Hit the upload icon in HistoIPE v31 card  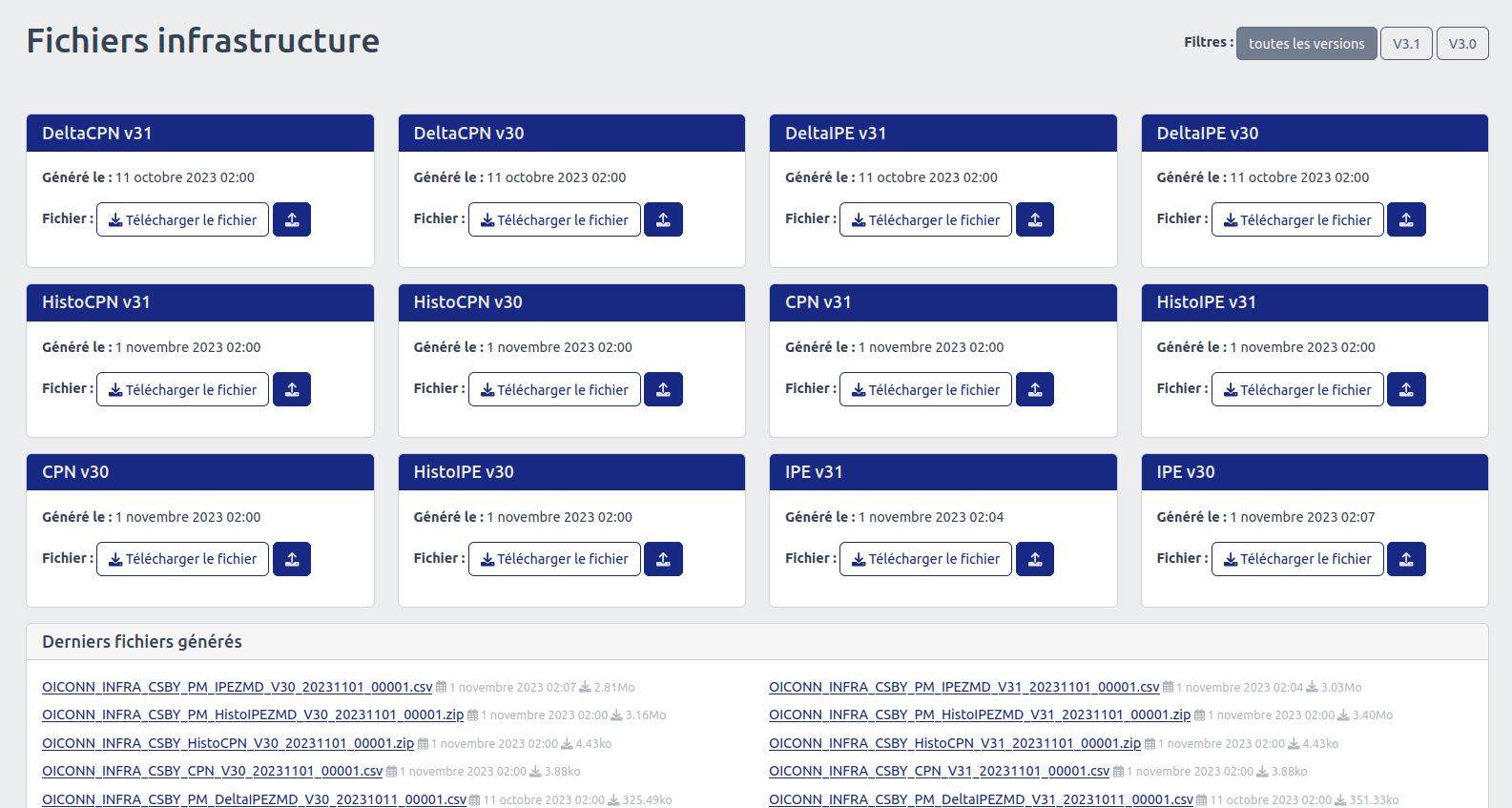[1406, 389]
